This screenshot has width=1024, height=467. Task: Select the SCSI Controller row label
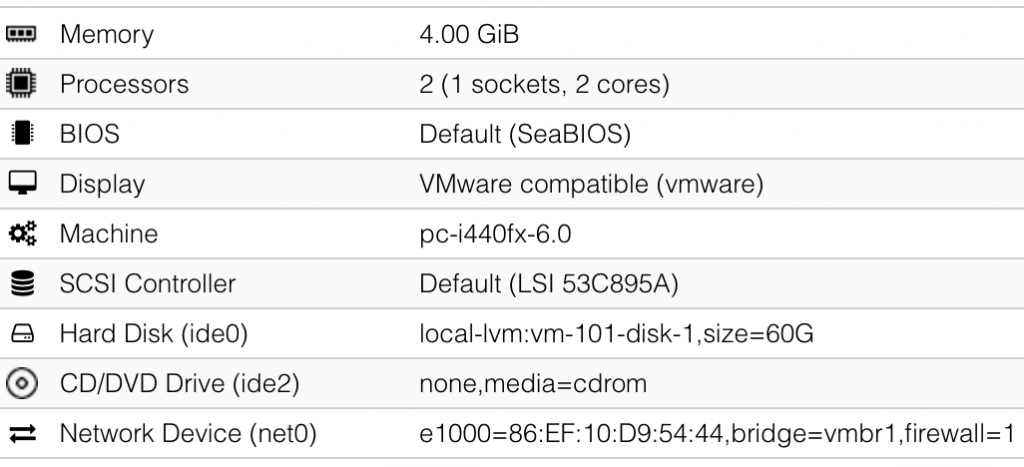tap(148, 284)
